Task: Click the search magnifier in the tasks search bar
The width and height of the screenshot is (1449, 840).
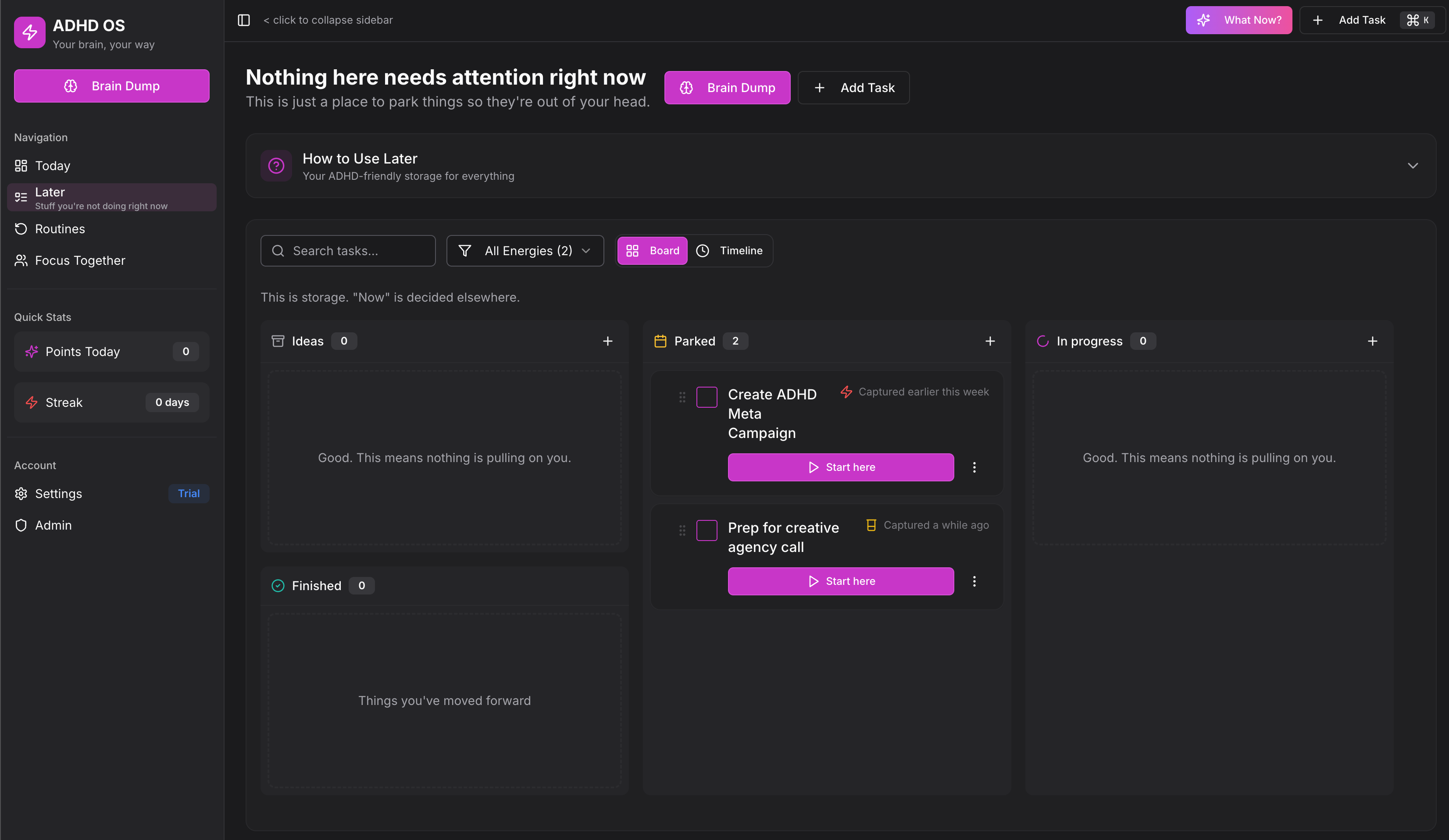Action: pyautogui.click(x=278, y=251)
